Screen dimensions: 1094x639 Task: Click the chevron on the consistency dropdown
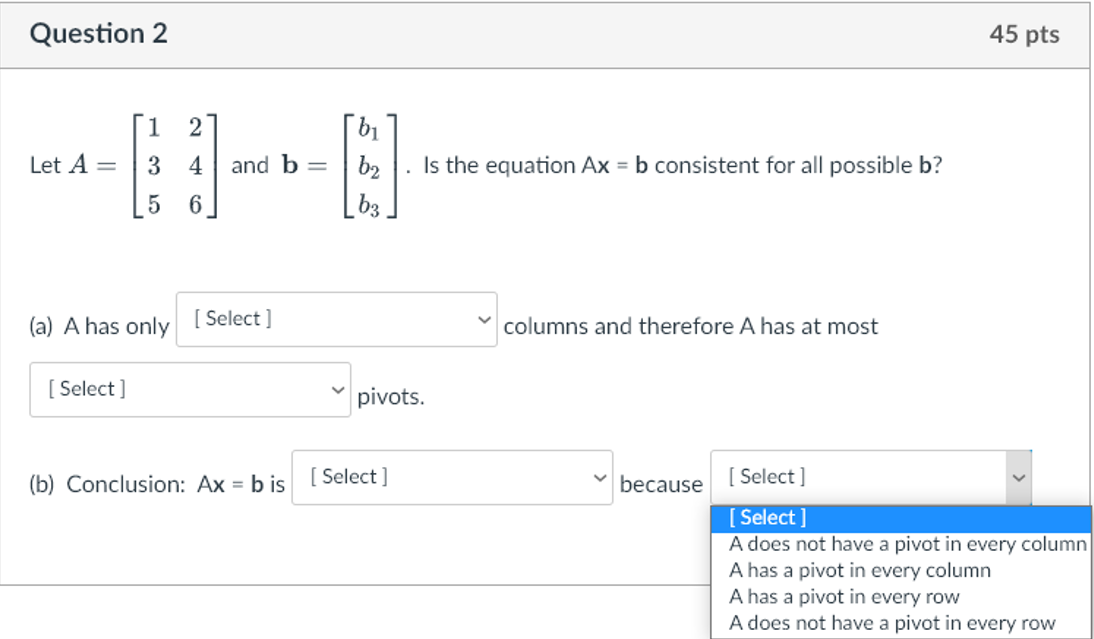pos(601,477)
